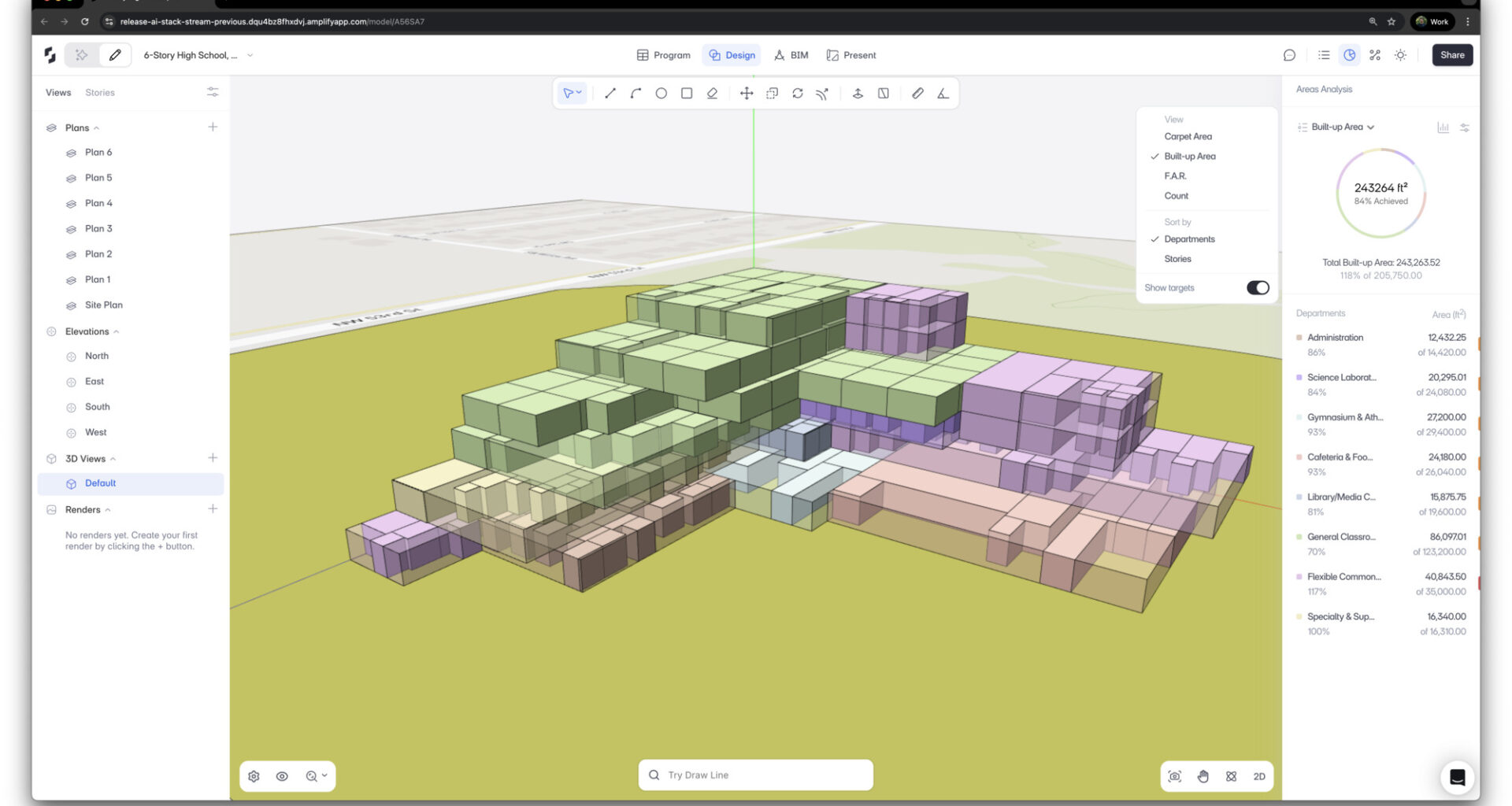1512x806 pixels.
Task: Select the Move tool
Action: pos(746,94)
